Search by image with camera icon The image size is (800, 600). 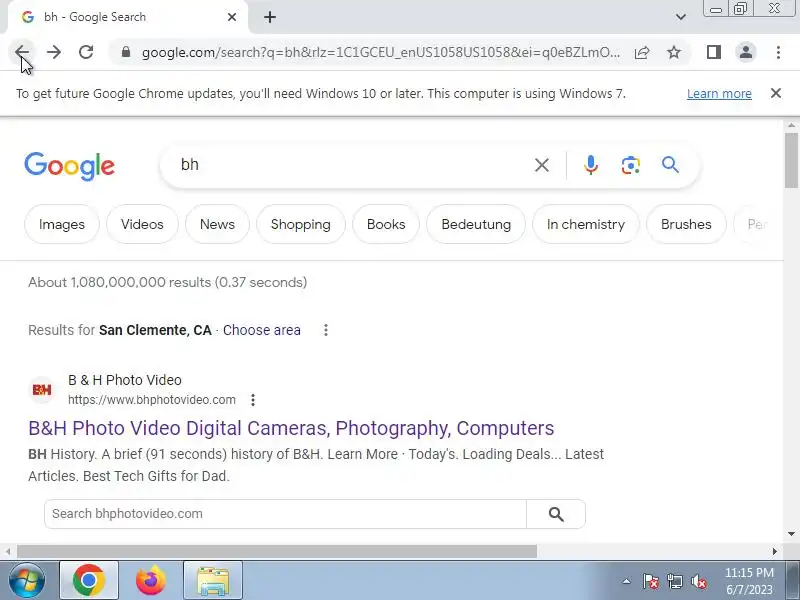point(631,165)
